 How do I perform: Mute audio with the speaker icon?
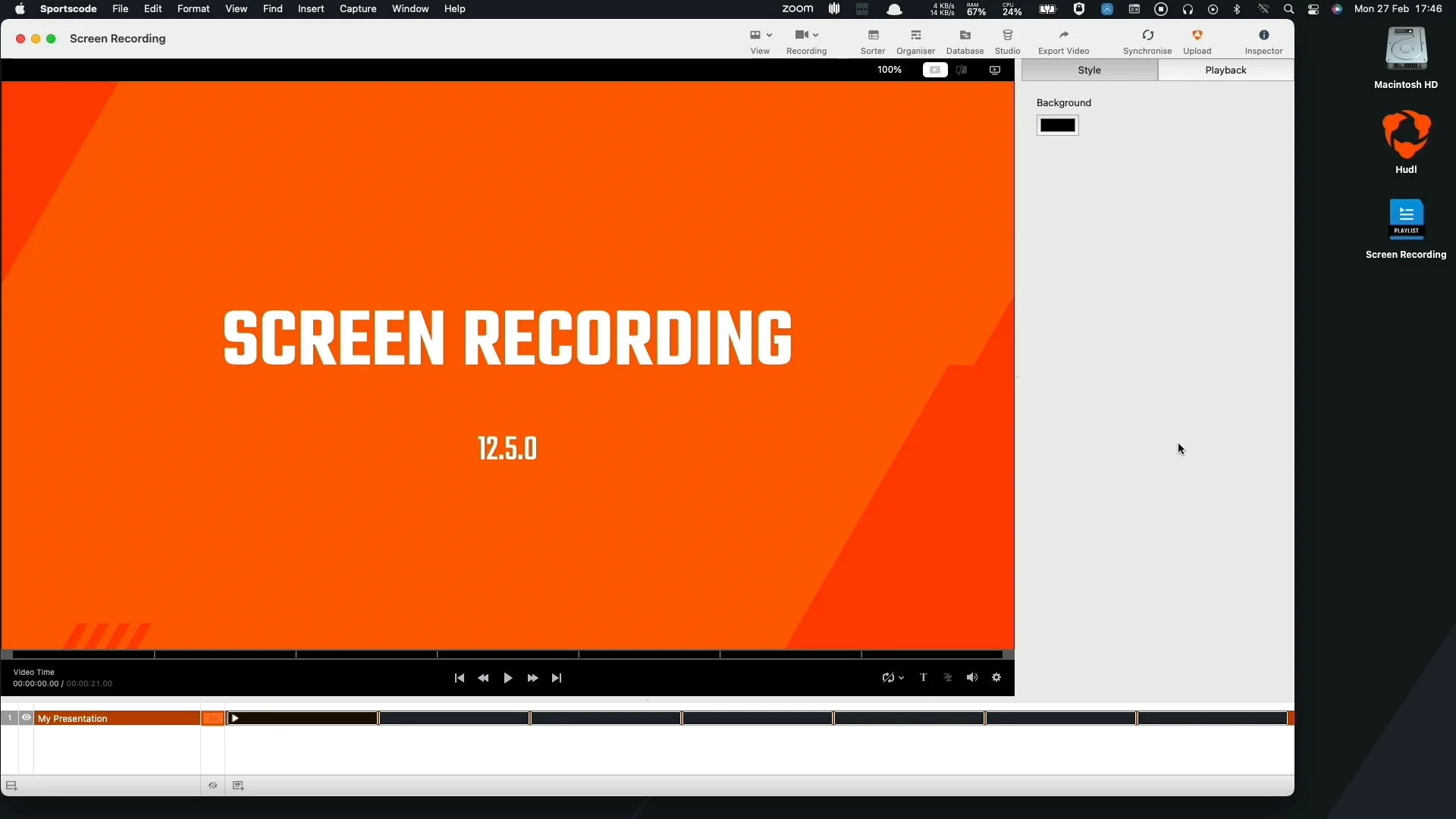973,677
